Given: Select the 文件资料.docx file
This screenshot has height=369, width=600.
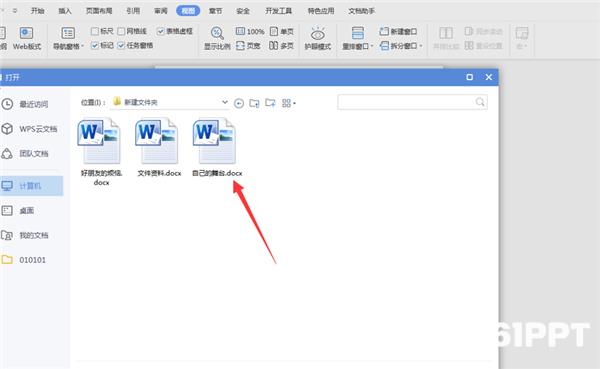Looking at the screenshot, I should pos(159,148).
